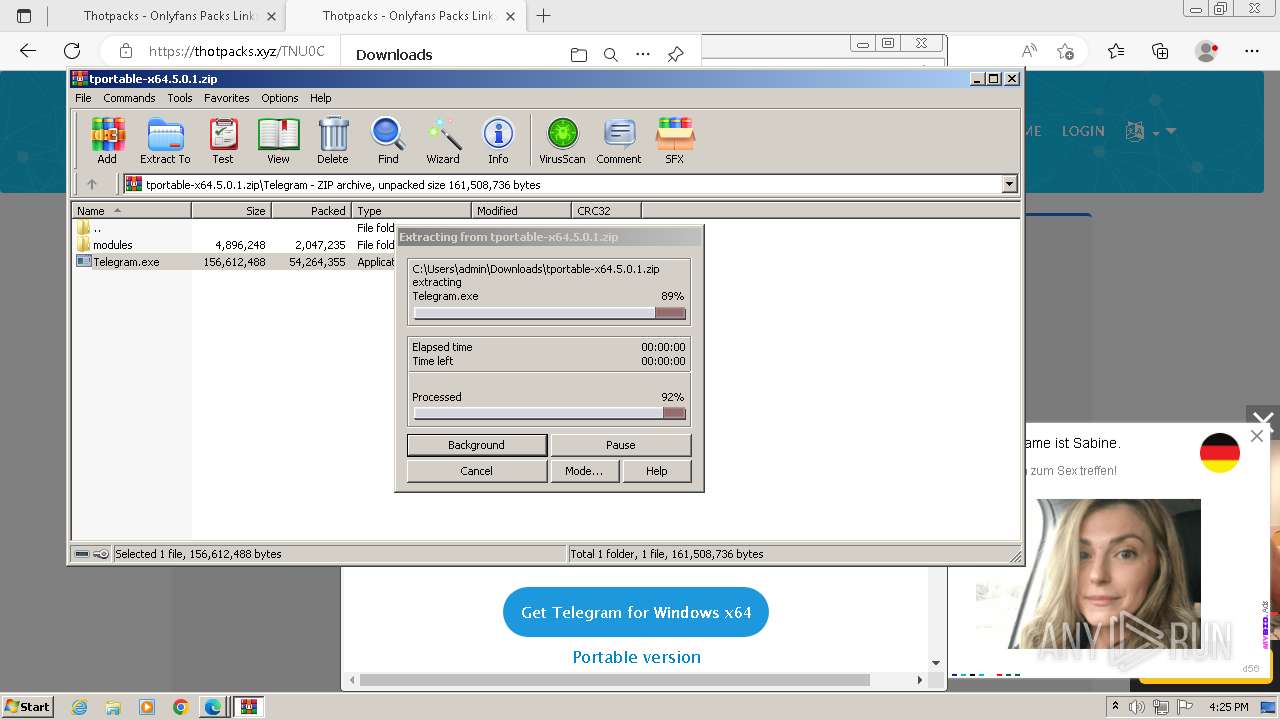Open browser favorites list icon
Image resolution: width=1280 pixels, height=720 pixels.
[1116, 51]
